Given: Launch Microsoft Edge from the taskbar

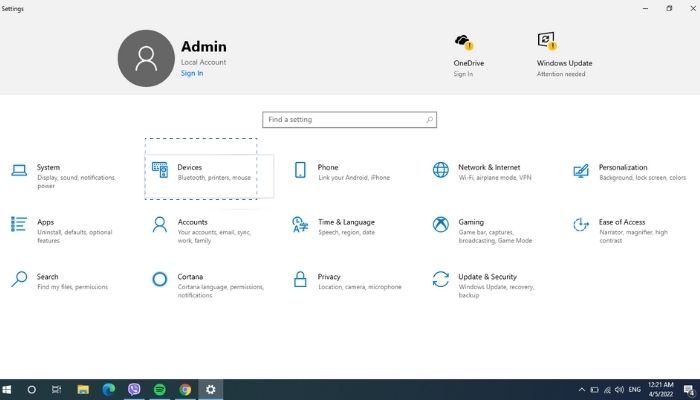Looking at the screenshot, I should tap(108, 390).
